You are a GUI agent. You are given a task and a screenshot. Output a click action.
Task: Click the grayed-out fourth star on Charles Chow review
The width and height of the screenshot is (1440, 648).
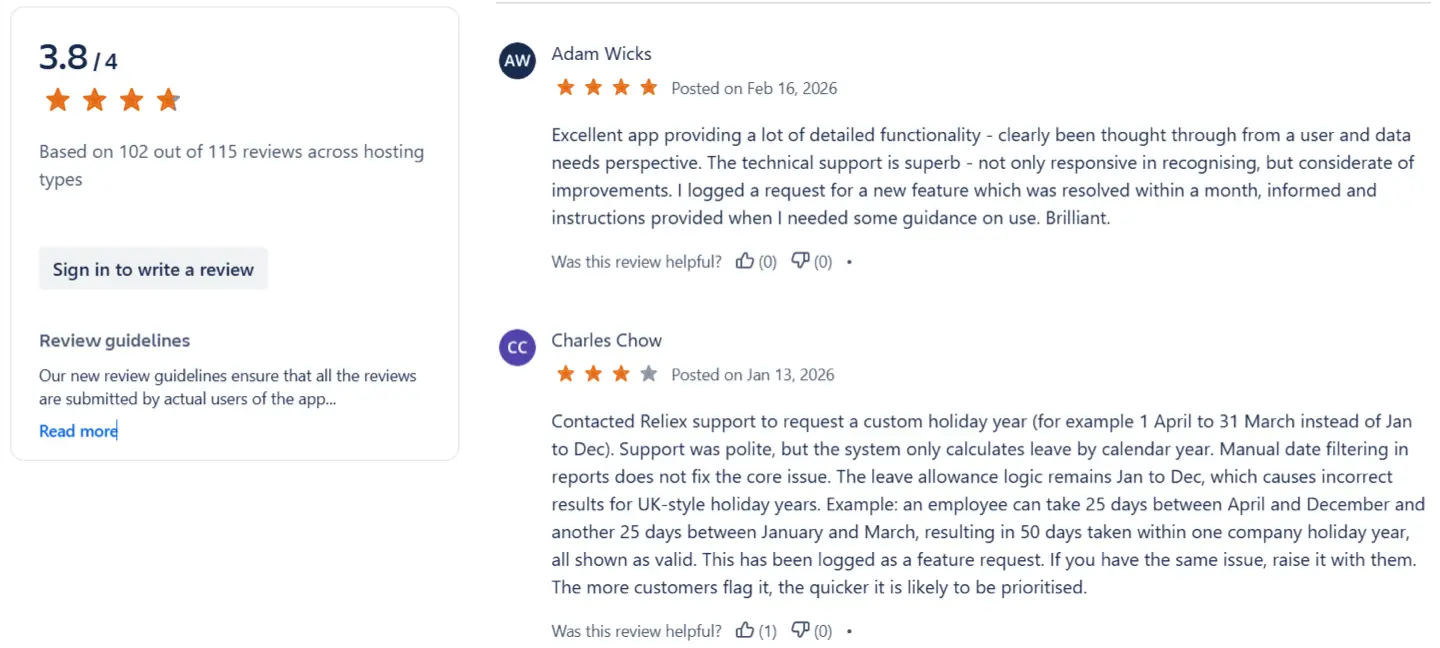click(646, 373)
